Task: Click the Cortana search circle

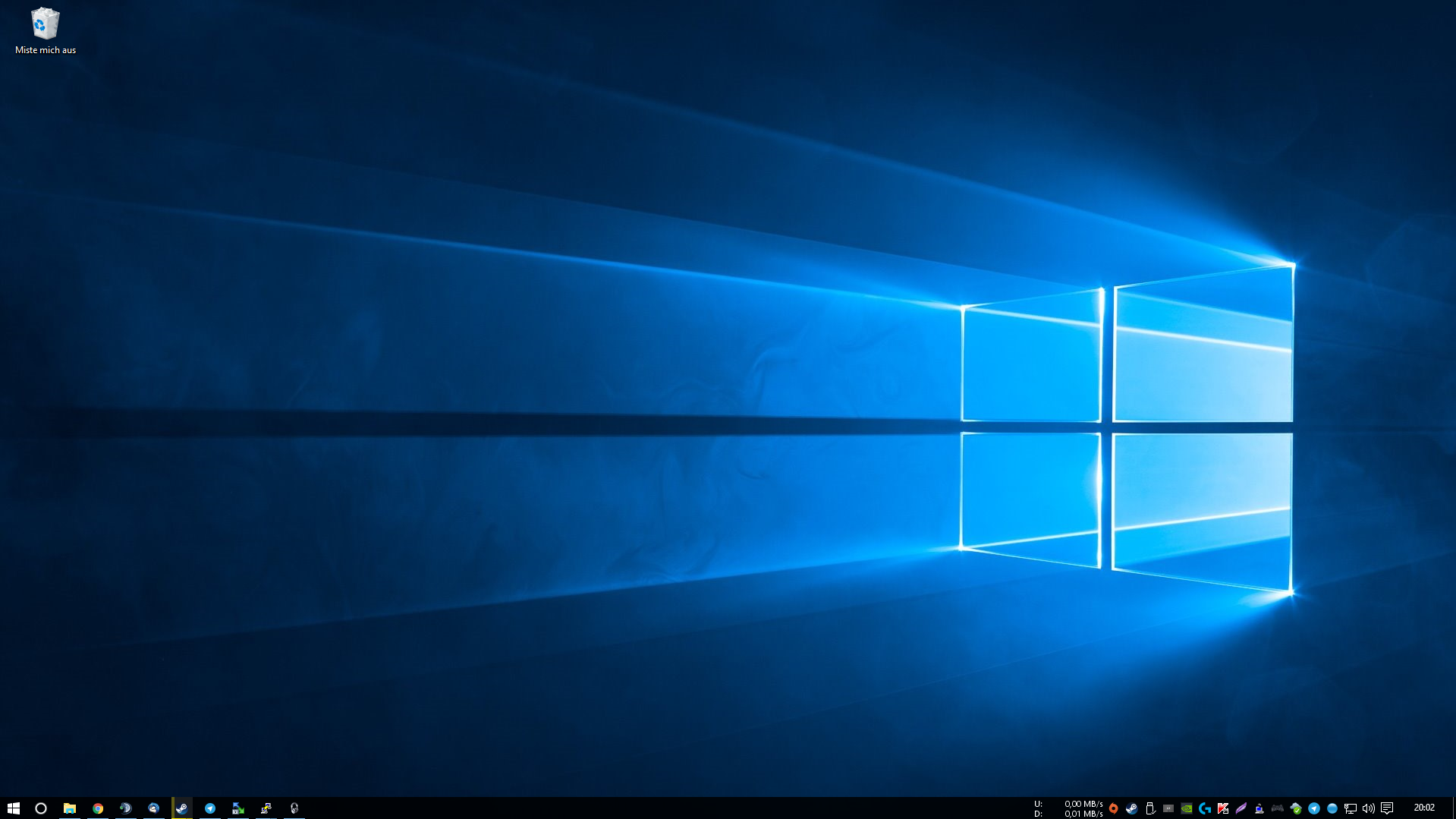Action: coord(41,808)
